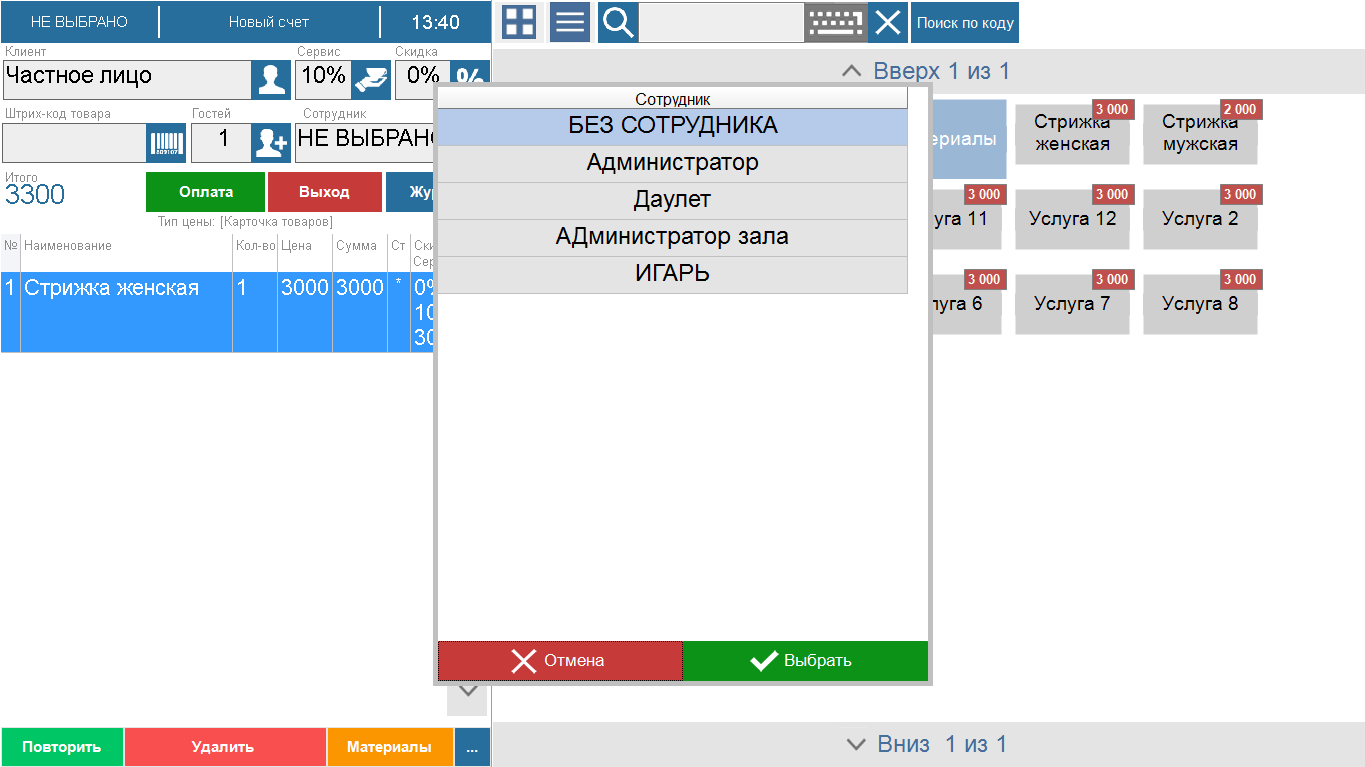Click the barcode scanner icon
The image size is (1365, 767).
pos(165,143)
